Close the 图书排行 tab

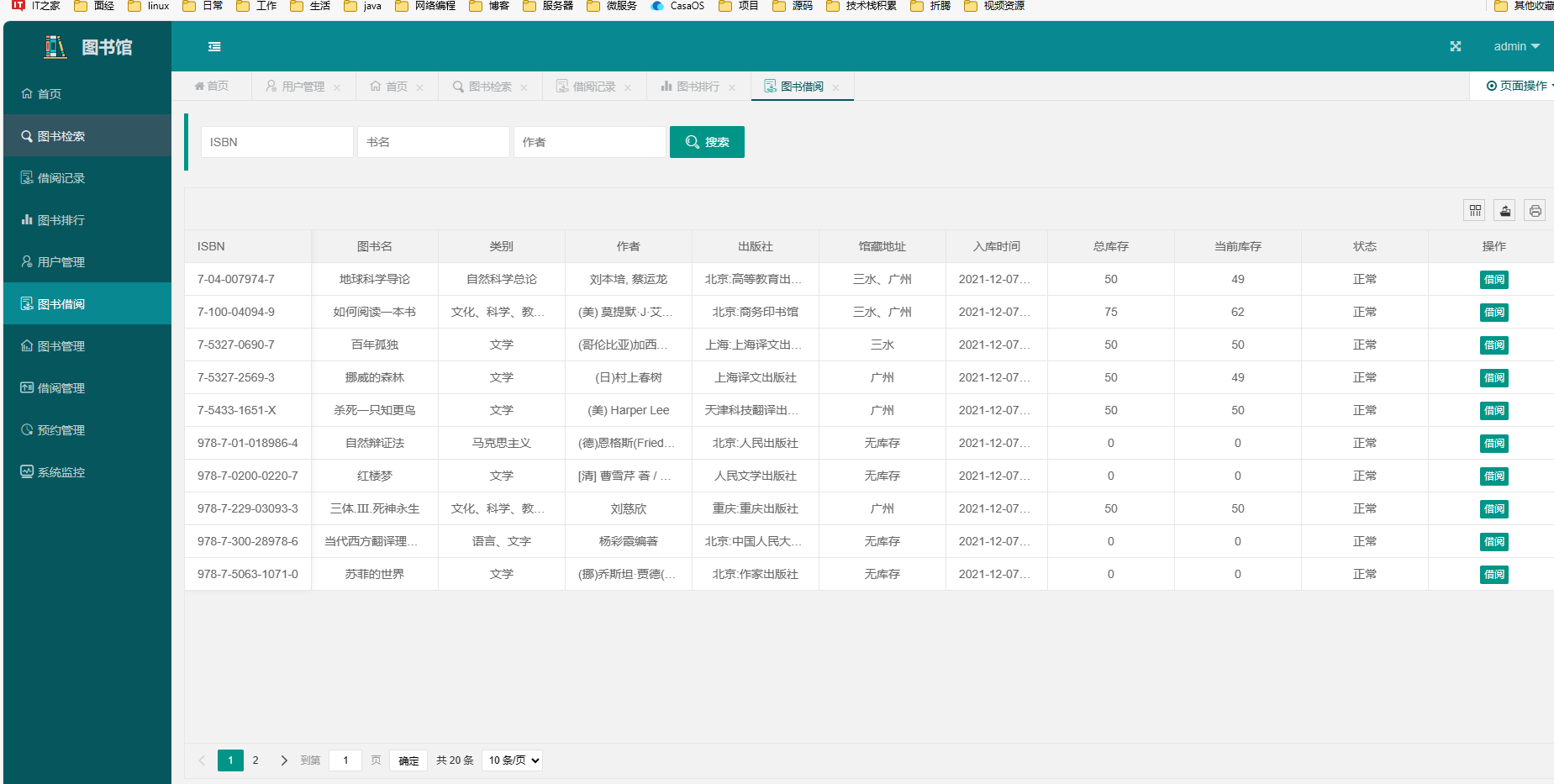732,87
